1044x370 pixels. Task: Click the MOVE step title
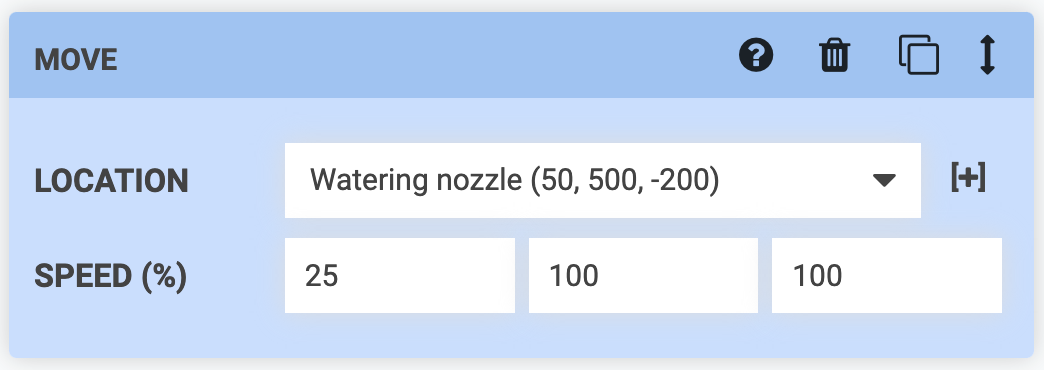[x=76, y=60]
